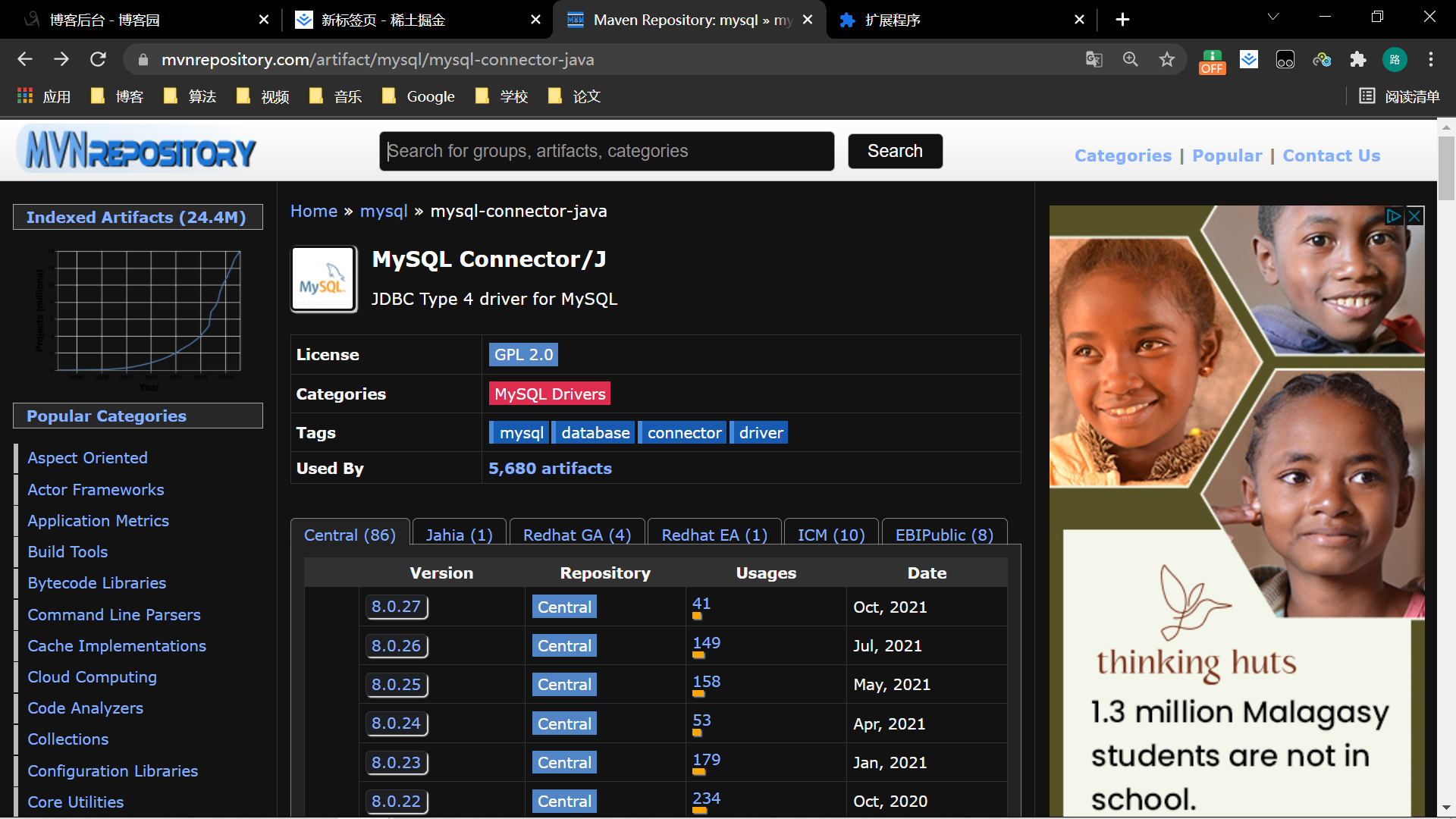The image size is (1456, 819).
Task: Expand the 算法 bookmarks folder
Action: (190, 96)
